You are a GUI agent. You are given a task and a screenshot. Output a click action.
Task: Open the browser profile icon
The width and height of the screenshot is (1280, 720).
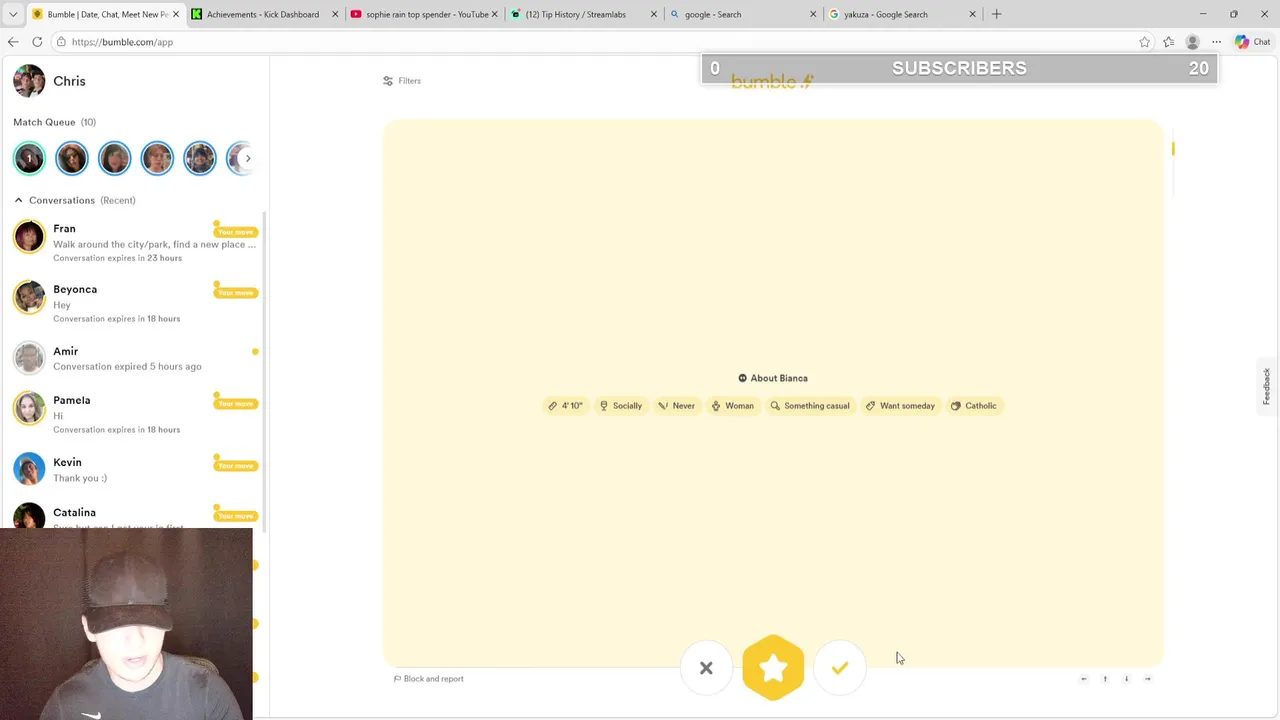1192,42
